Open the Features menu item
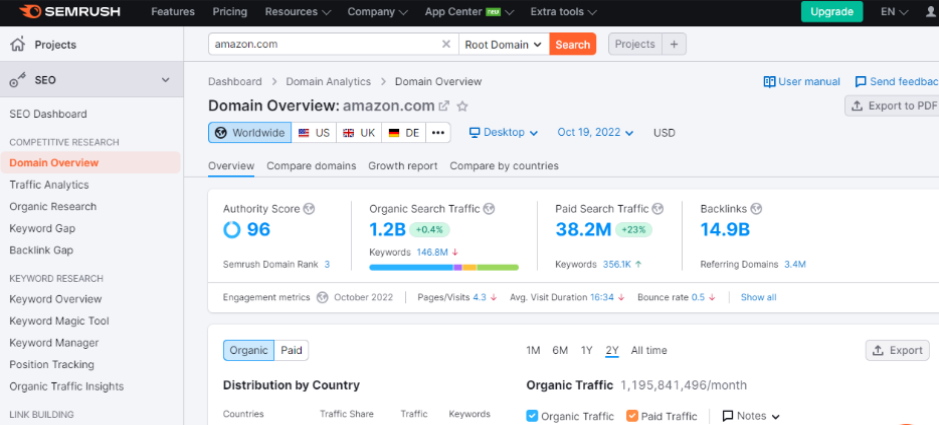This screenshot has height=425, width=939. [172, 11]
